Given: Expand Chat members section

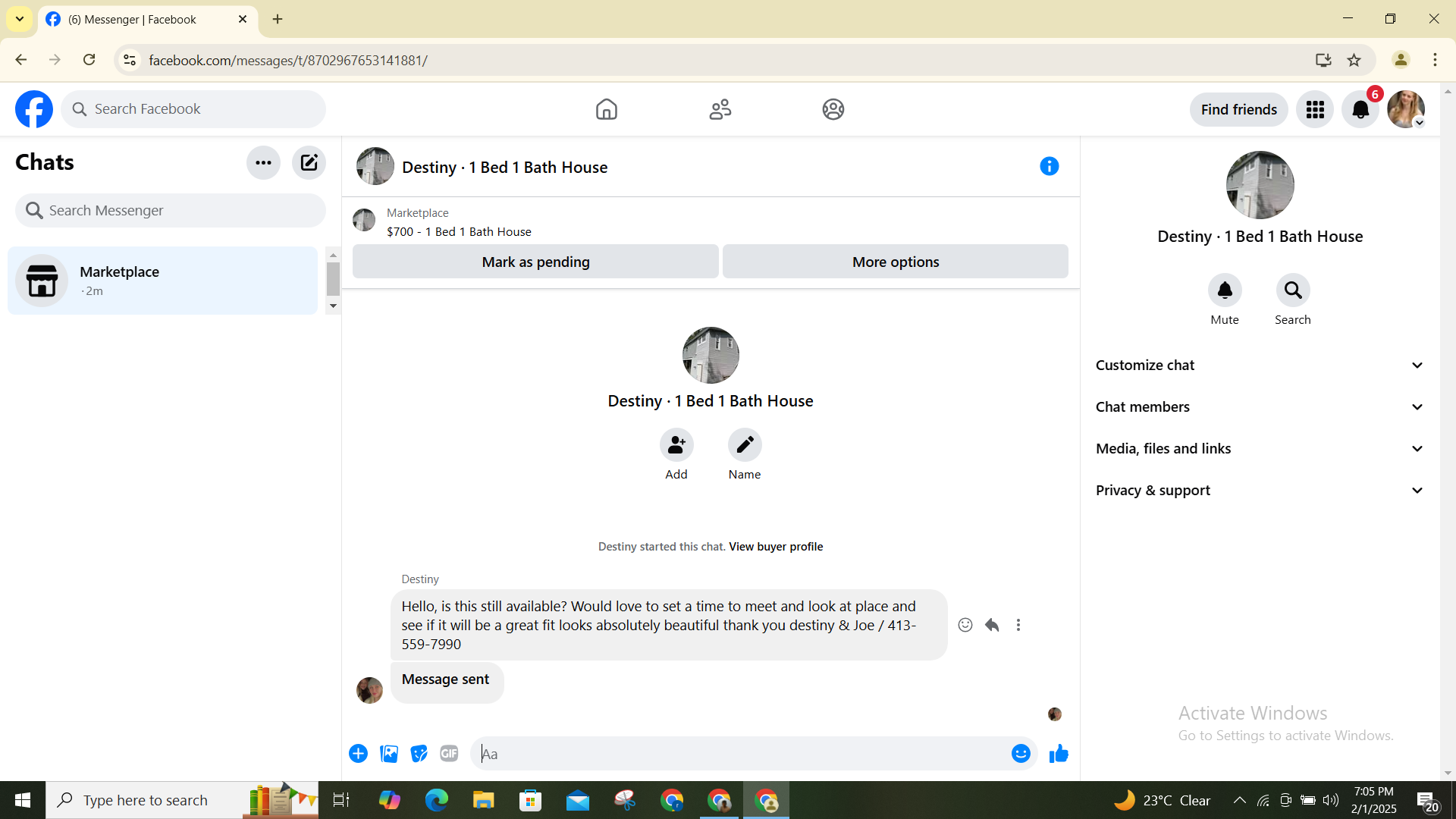Looking at the screenshot, I should coord(1259,406).
